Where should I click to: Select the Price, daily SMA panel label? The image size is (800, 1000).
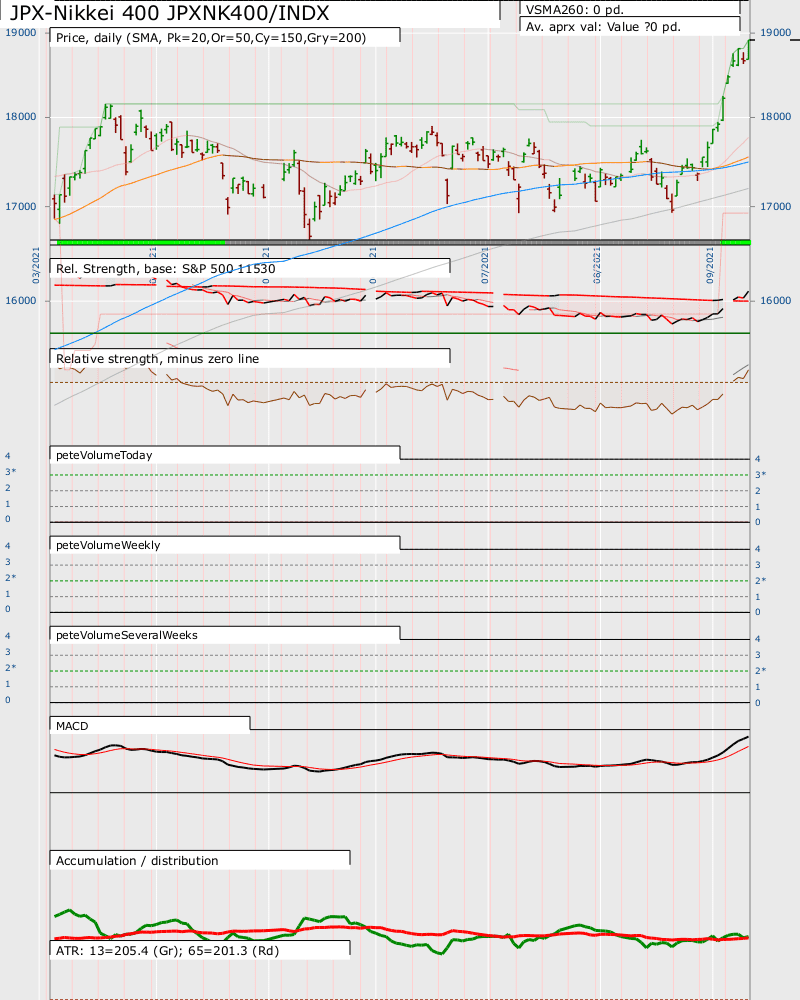click(211, 38)
